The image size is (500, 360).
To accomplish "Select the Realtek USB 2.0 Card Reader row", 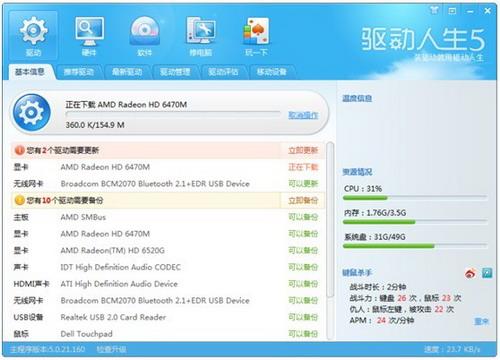I will click(x=168, y=317).
